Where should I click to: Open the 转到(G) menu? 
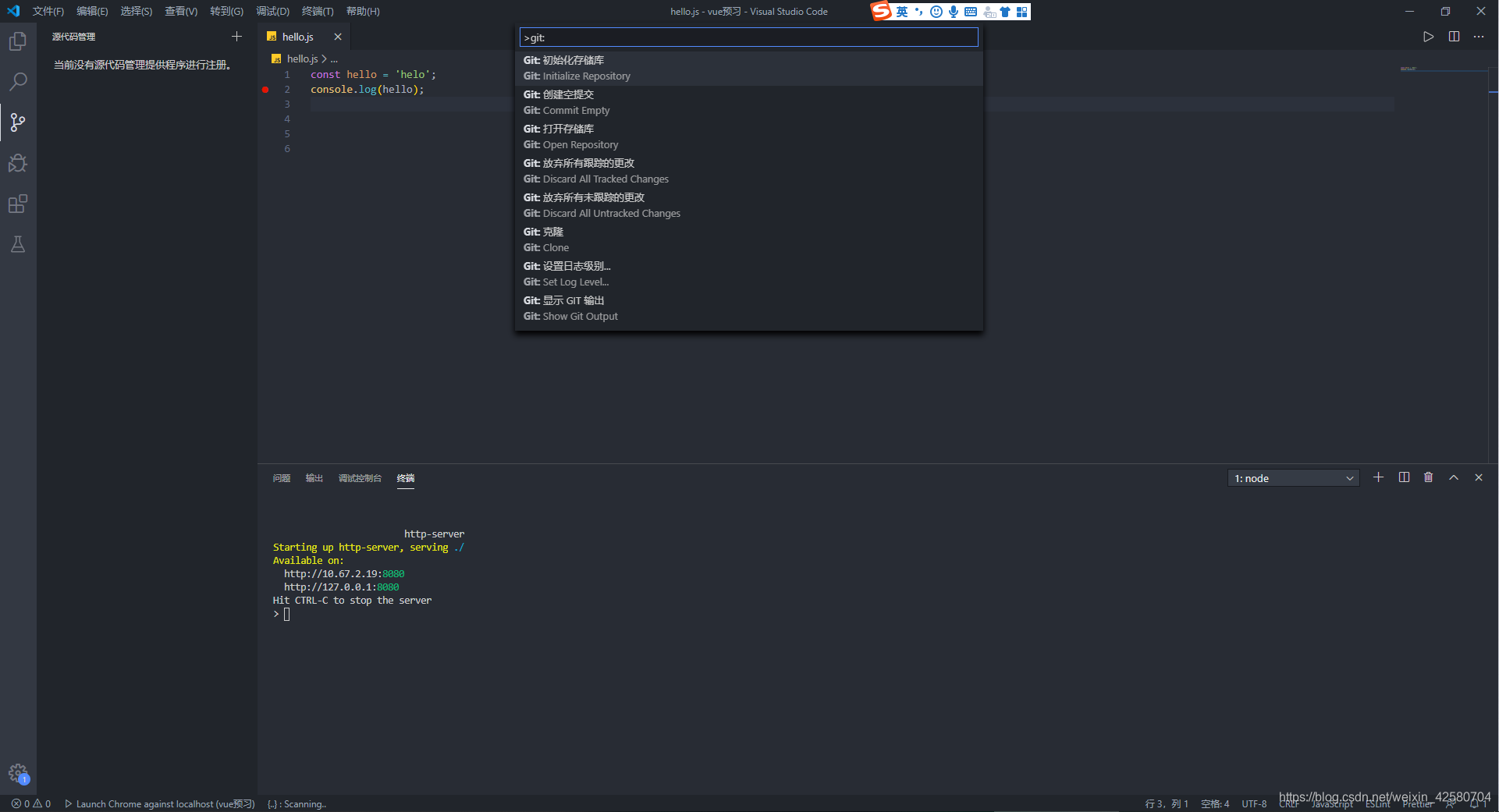point(226,11)
